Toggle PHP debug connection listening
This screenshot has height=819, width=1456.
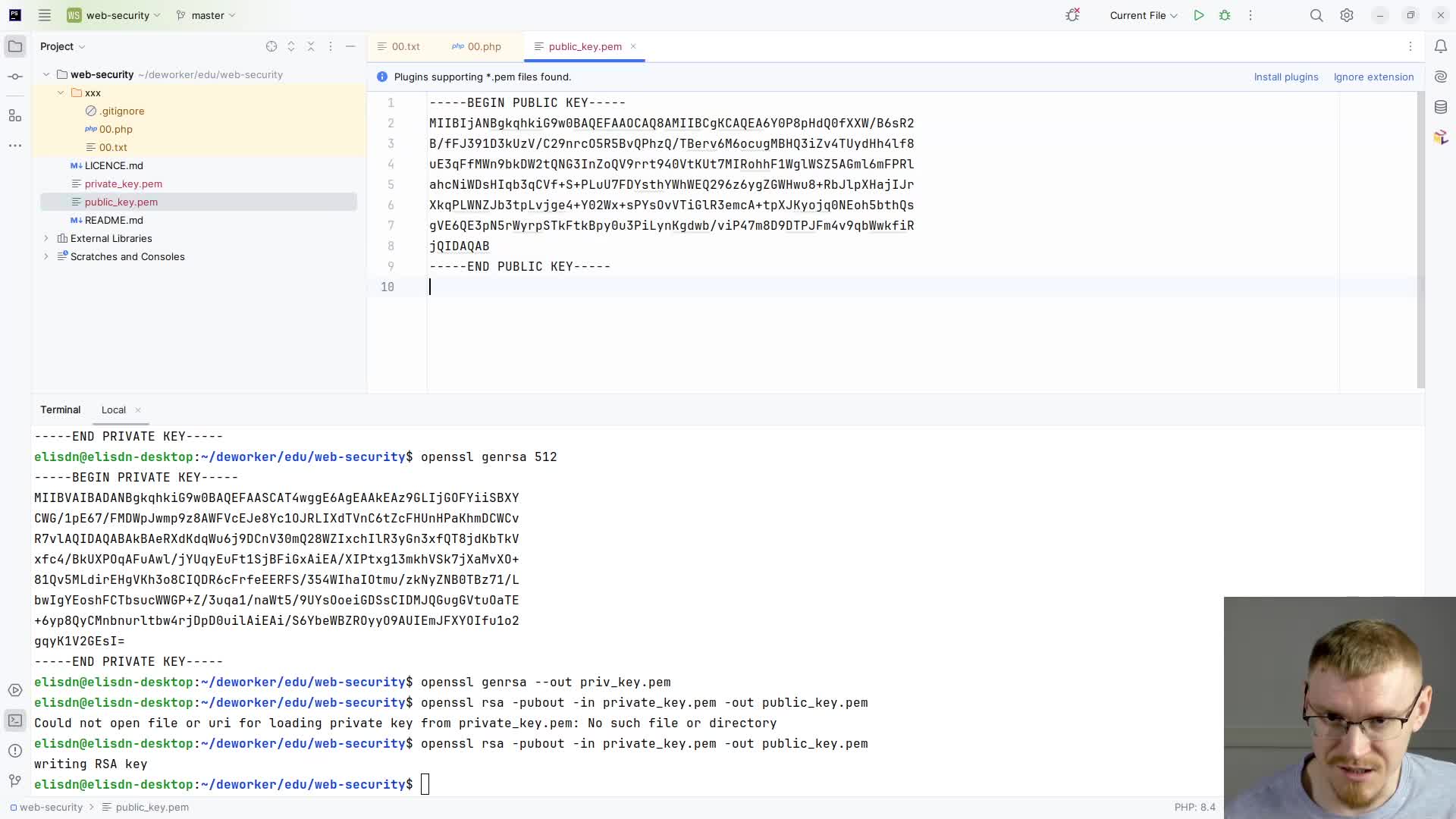[x=1072, y=15]
